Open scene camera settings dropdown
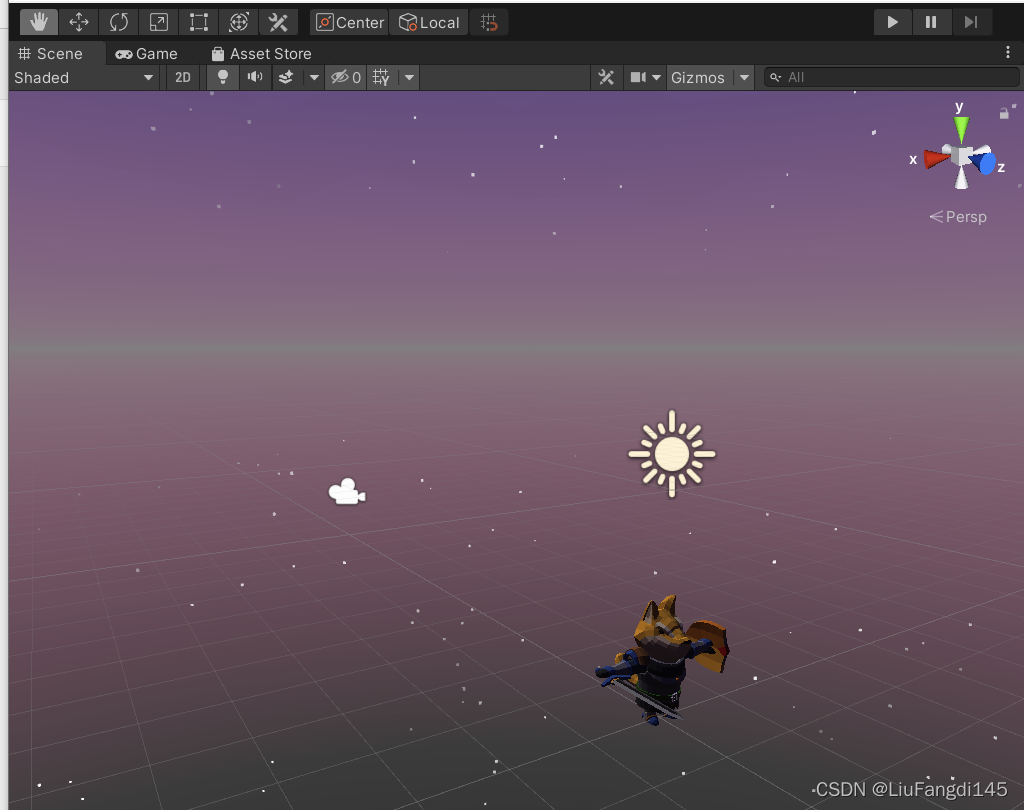Image resolution: width=1024 pixels, height=810 pixels. tap(645, 78)
